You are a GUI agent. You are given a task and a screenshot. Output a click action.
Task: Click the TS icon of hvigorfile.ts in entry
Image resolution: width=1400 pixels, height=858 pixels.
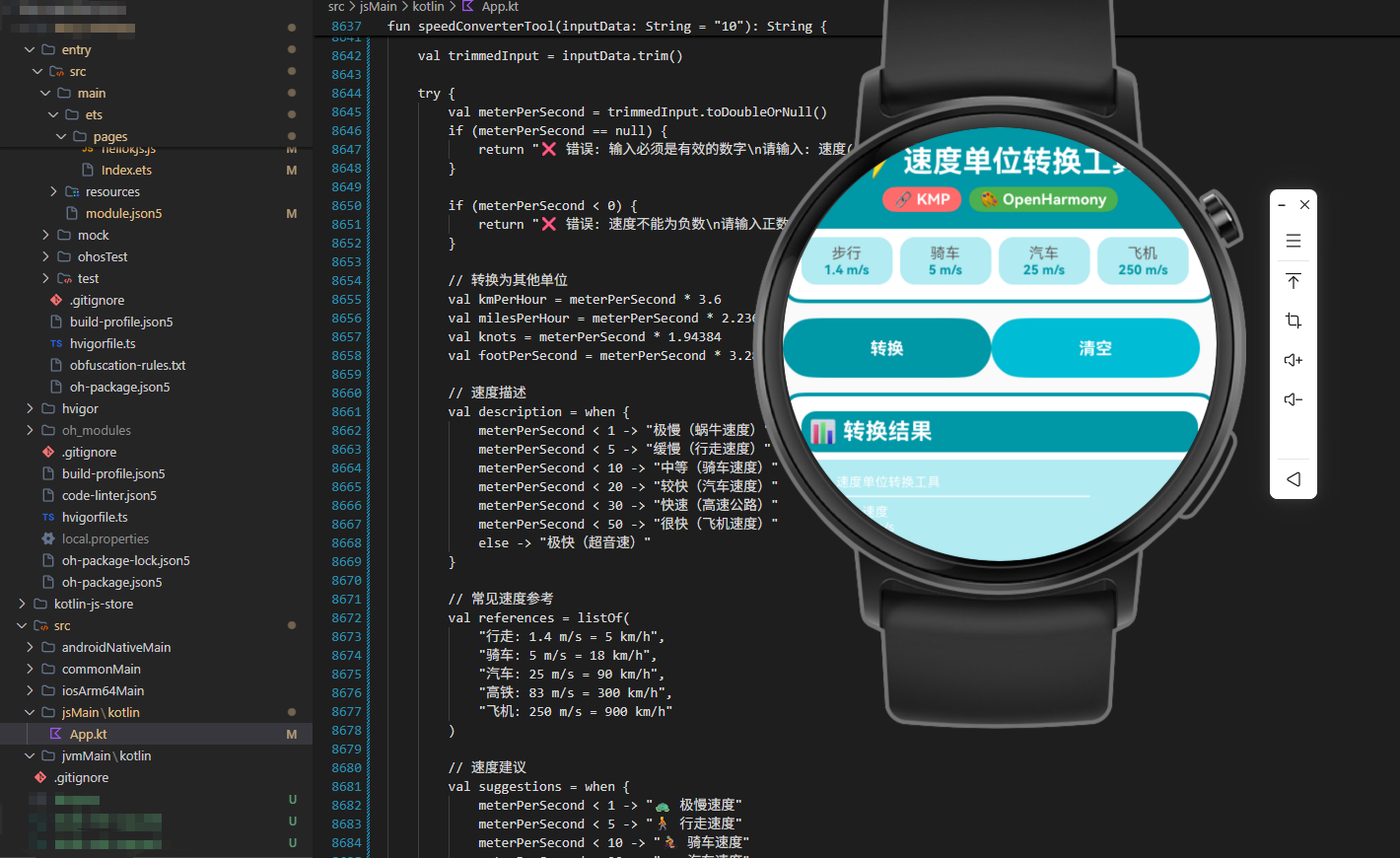click(x=56, y=343)
